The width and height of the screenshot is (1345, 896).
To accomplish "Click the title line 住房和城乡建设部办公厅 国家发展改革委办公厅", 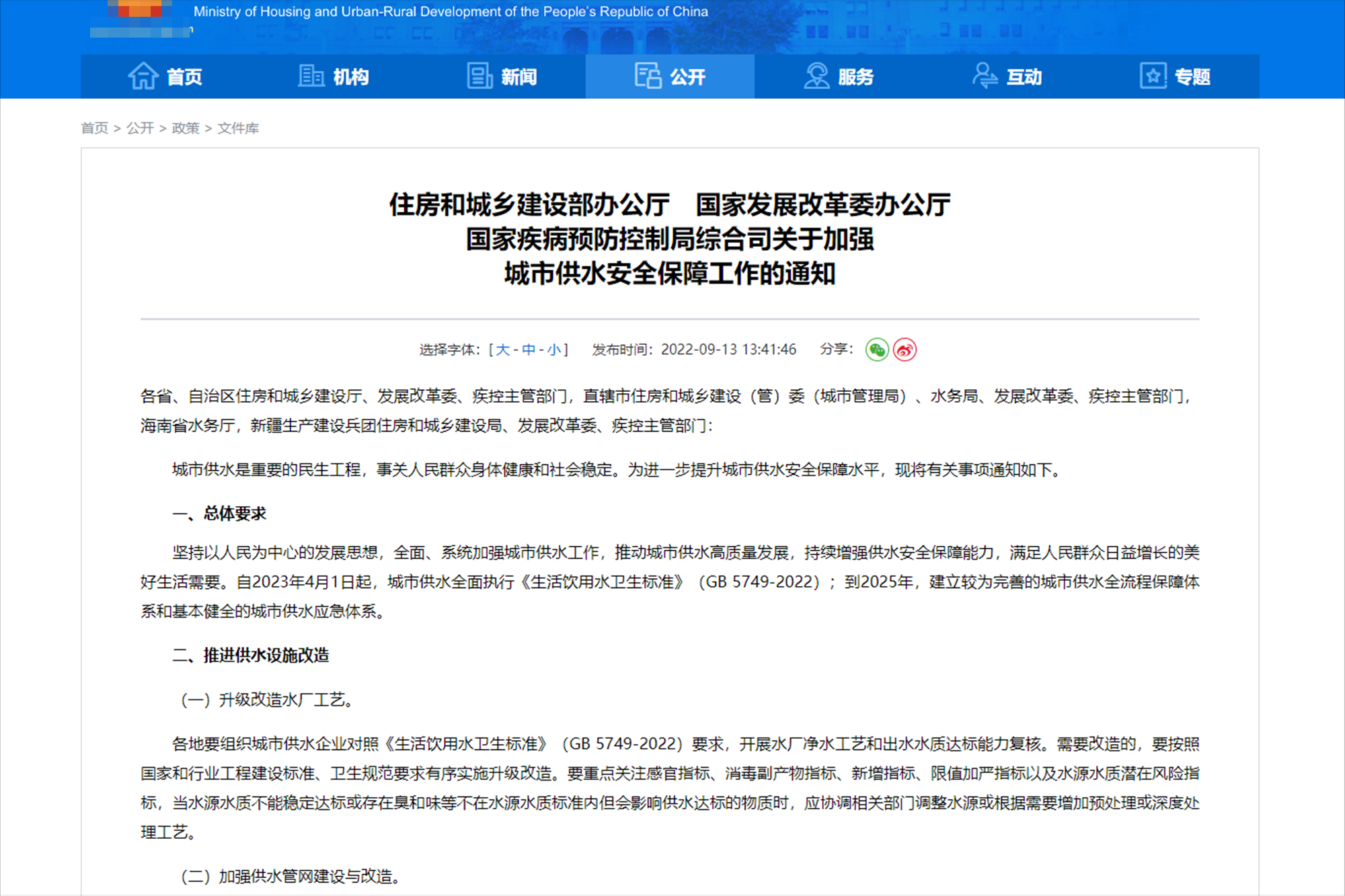I will (x=670, y=204).
